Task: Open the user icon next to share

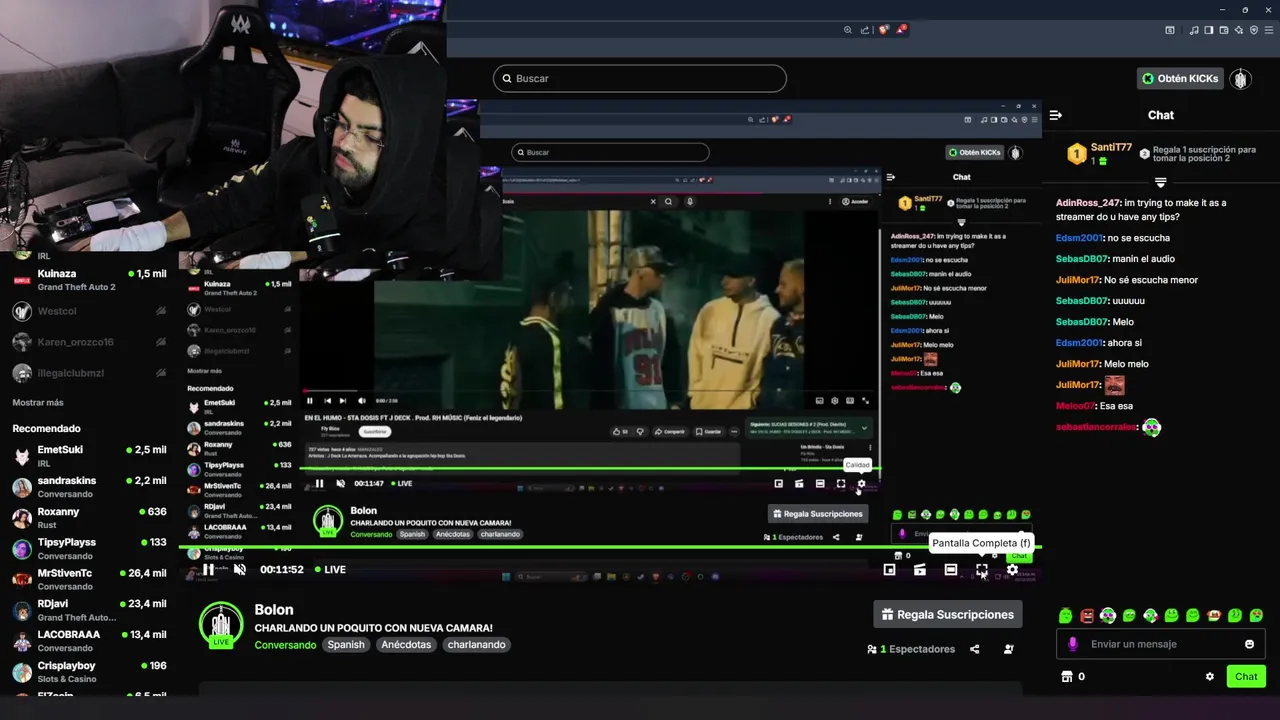Action: [1008, 649]
